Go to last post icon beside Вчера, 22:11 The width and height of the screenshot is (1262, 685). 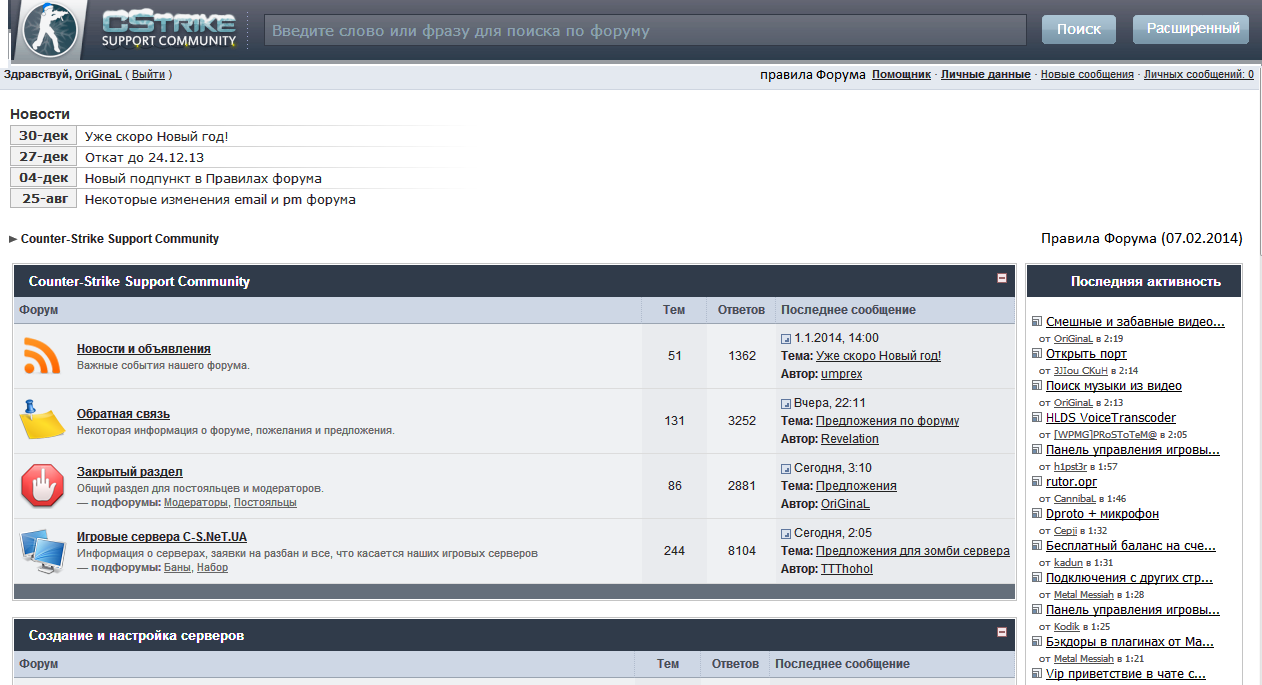click(x=786, y=404)
